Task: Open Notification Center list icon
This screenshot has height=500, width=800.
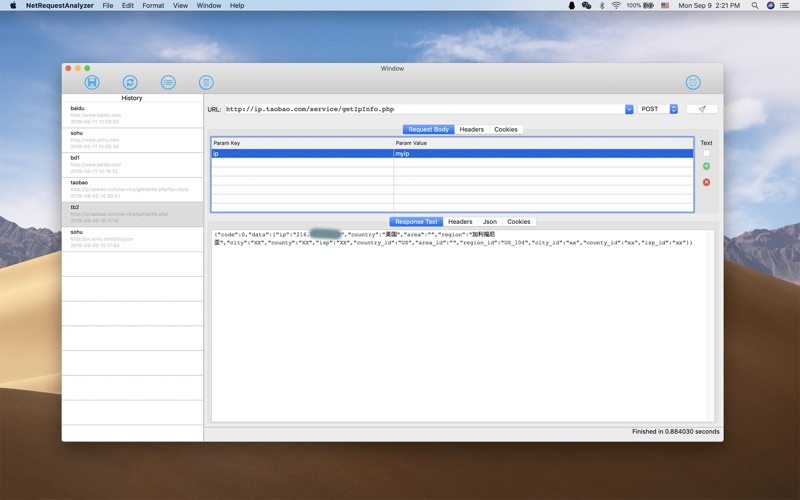Action: pyautogui.click(x=785, y=6)
